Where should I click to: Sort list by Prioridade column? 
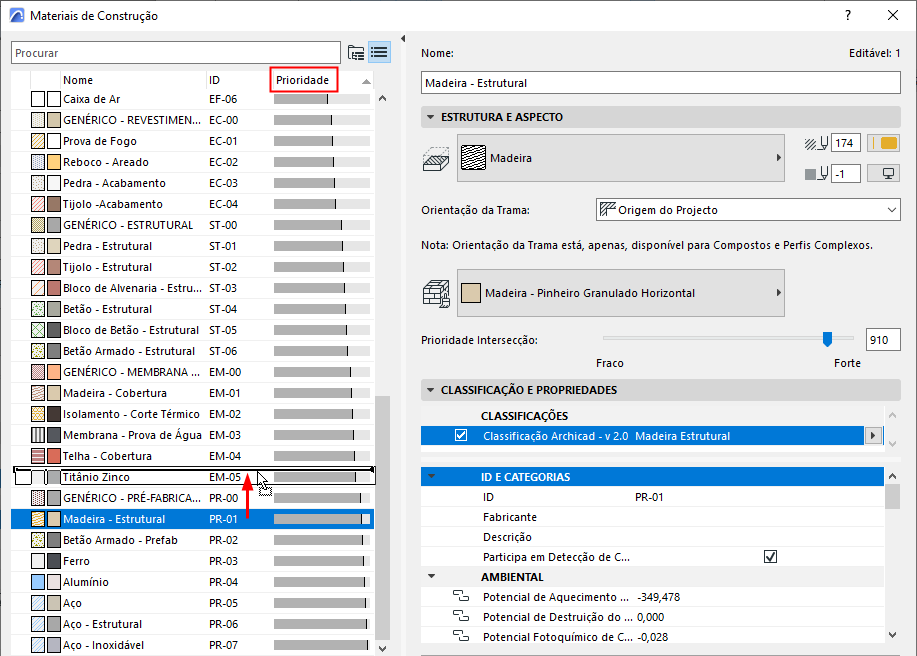click(304, 80)
